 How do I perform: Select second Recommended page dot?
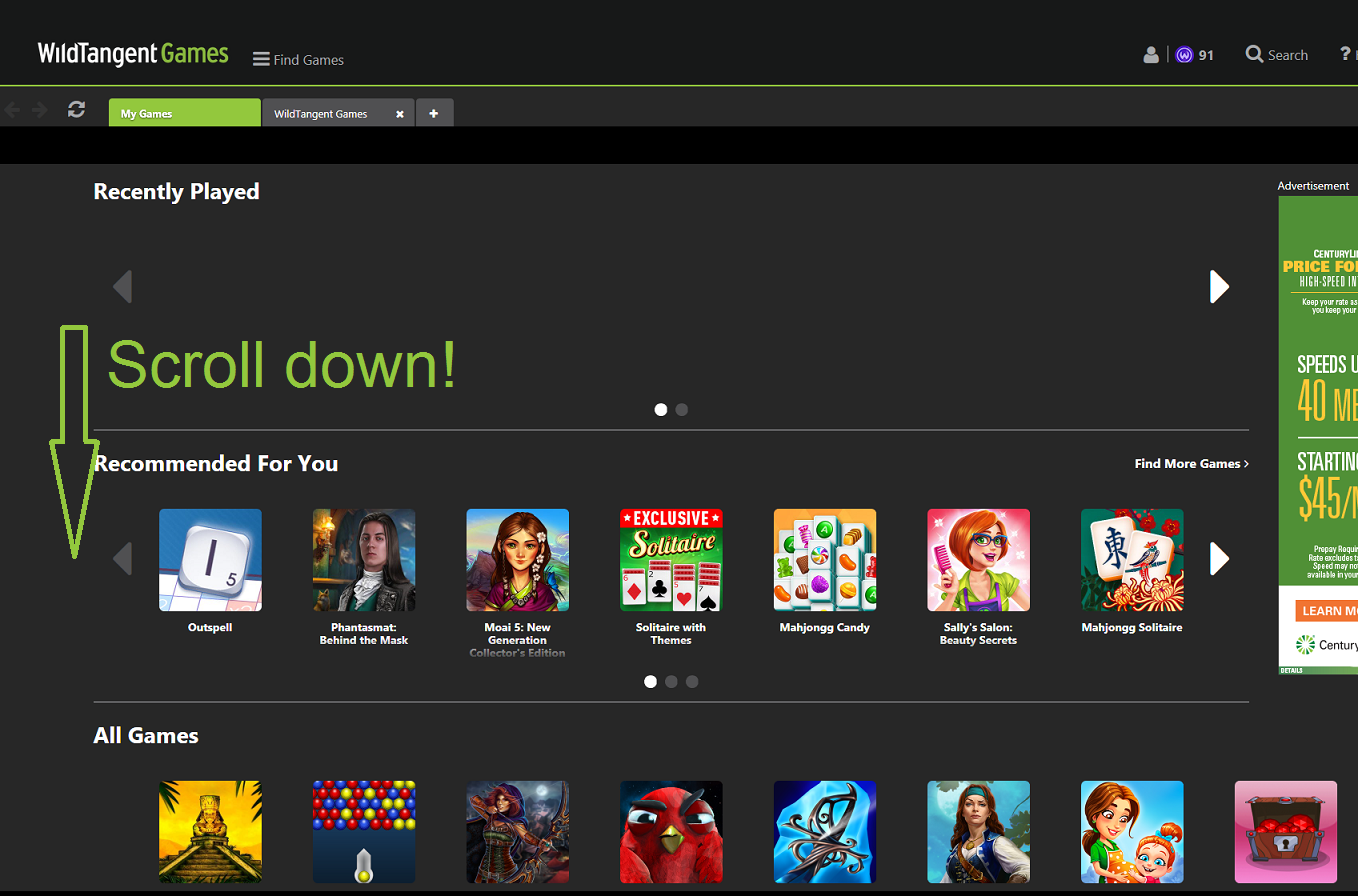pyautogui.click(x=671, y=681)
